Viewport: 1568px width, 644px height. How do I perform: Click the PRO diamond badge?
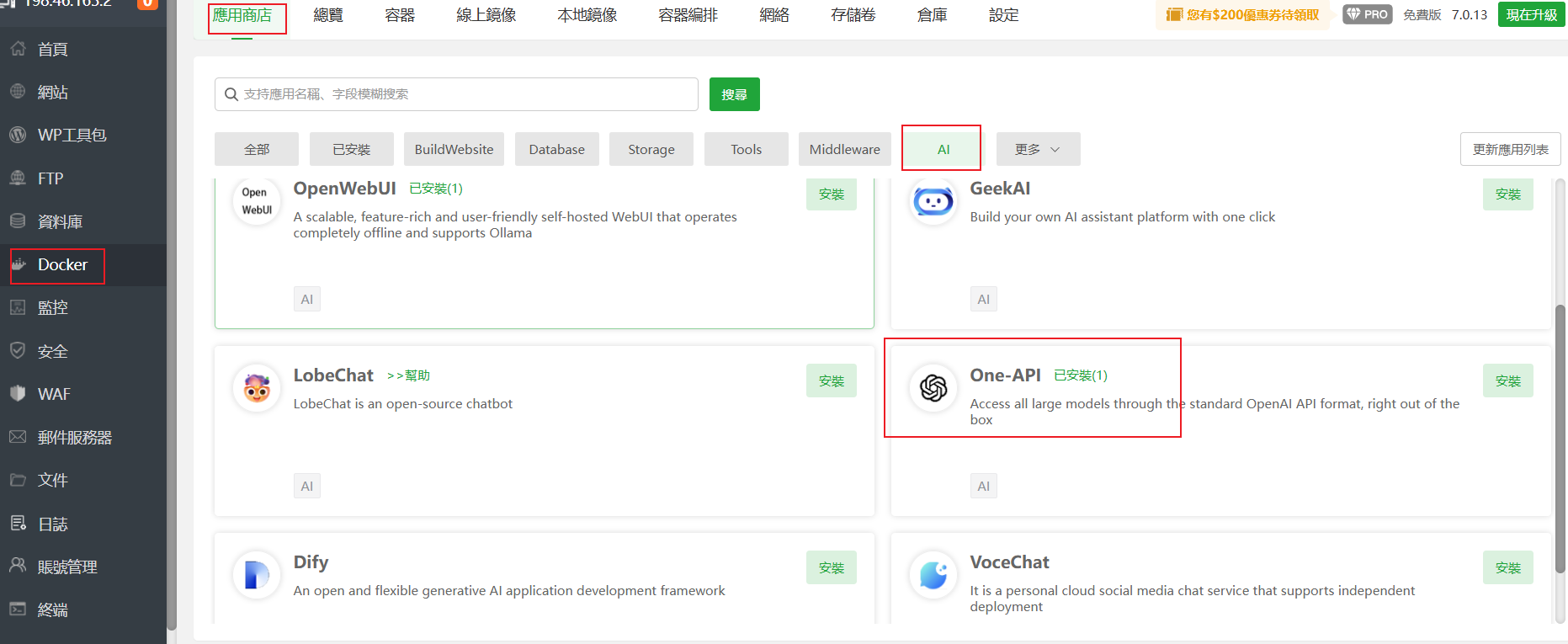[x=1367, y=14]
